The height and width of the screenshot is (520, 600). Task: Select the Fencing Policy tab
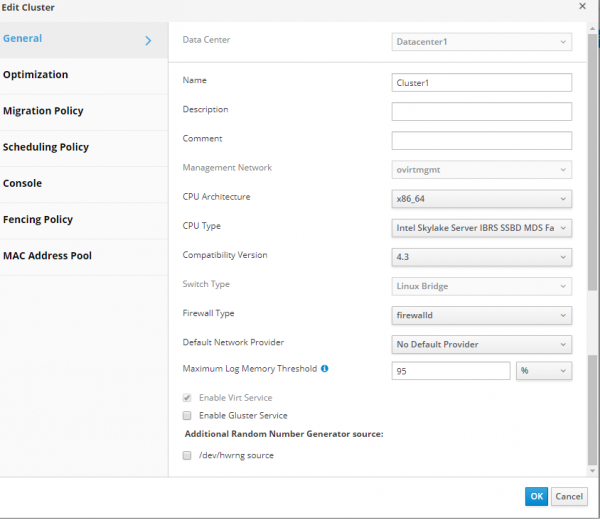(38, 219)
